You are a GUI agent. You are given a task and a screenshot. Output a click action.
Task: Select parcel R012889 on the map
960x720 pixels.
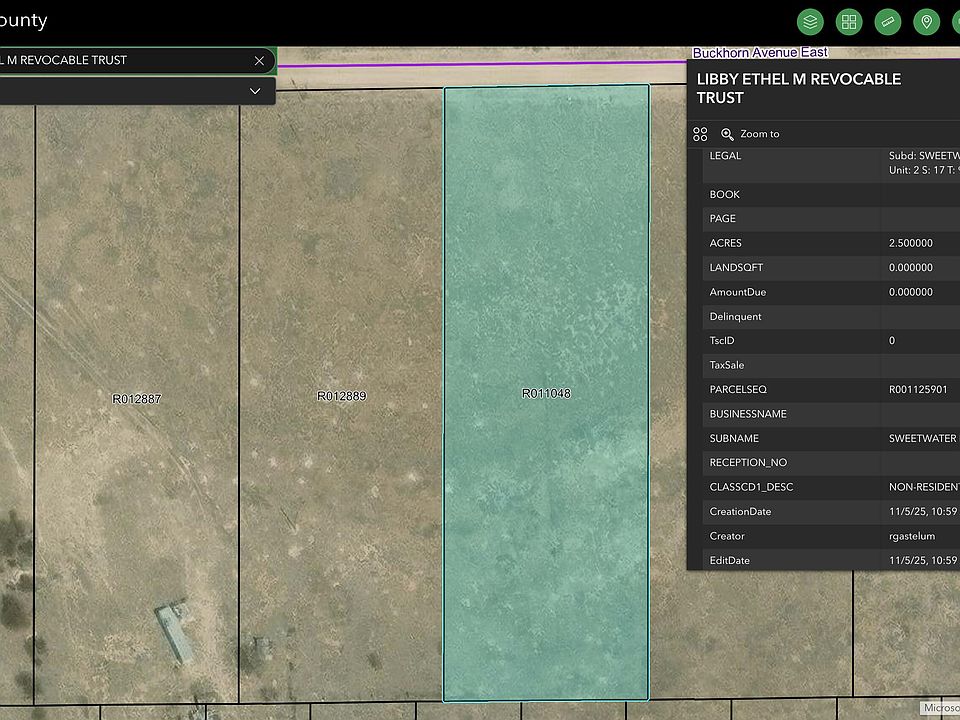[342, 396]
